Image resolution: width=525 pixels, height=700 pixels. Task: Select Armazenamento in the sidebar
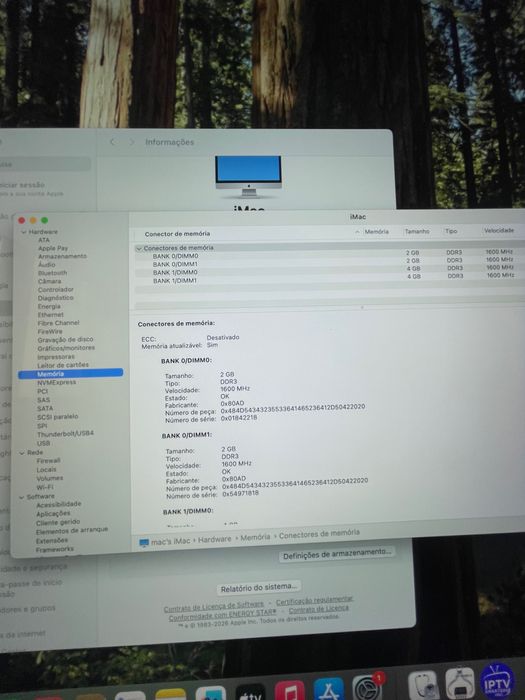62,256
